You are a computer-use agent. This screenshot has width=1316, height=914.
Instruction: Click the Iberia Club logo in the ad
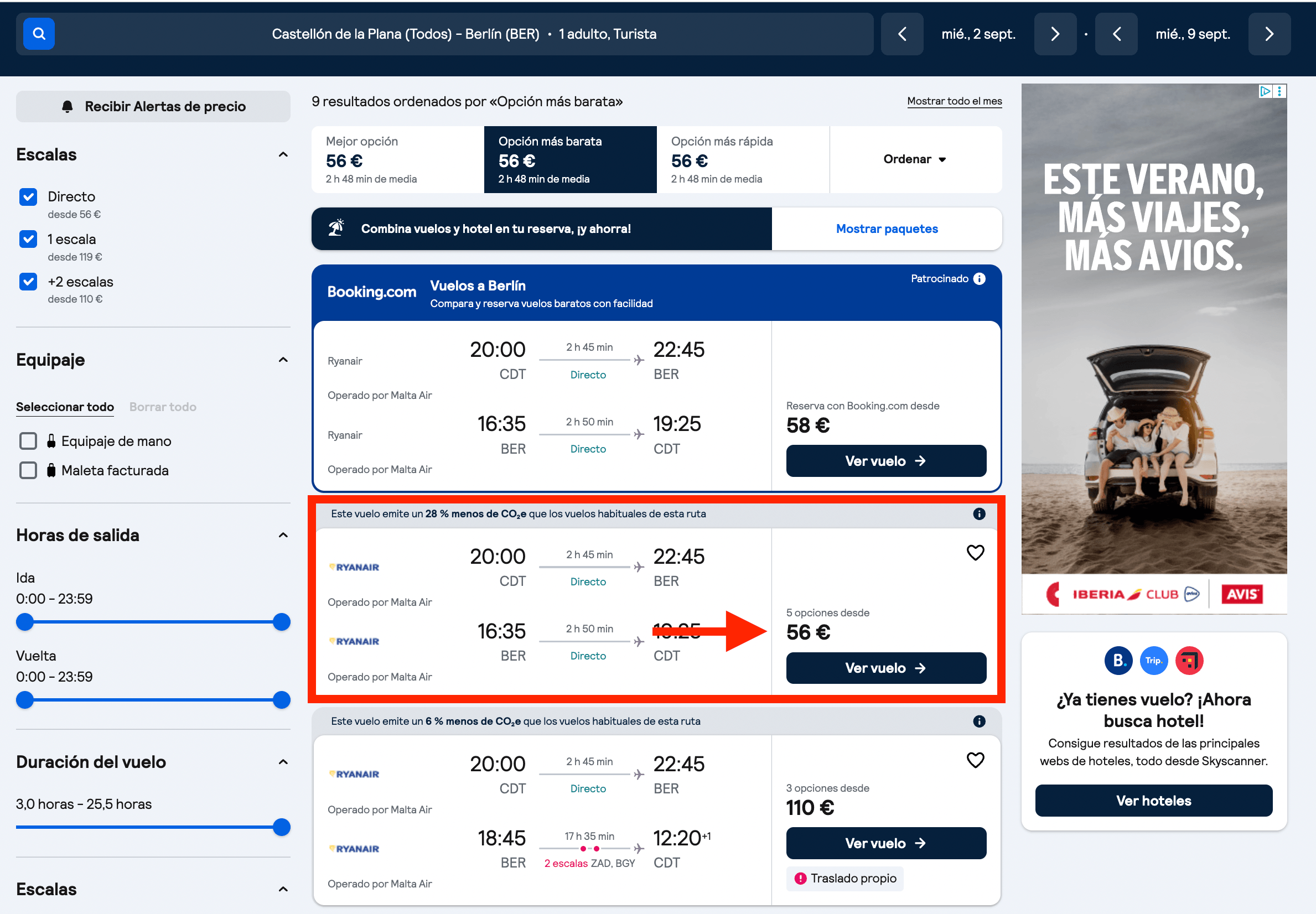click(x=1122, y=594)
